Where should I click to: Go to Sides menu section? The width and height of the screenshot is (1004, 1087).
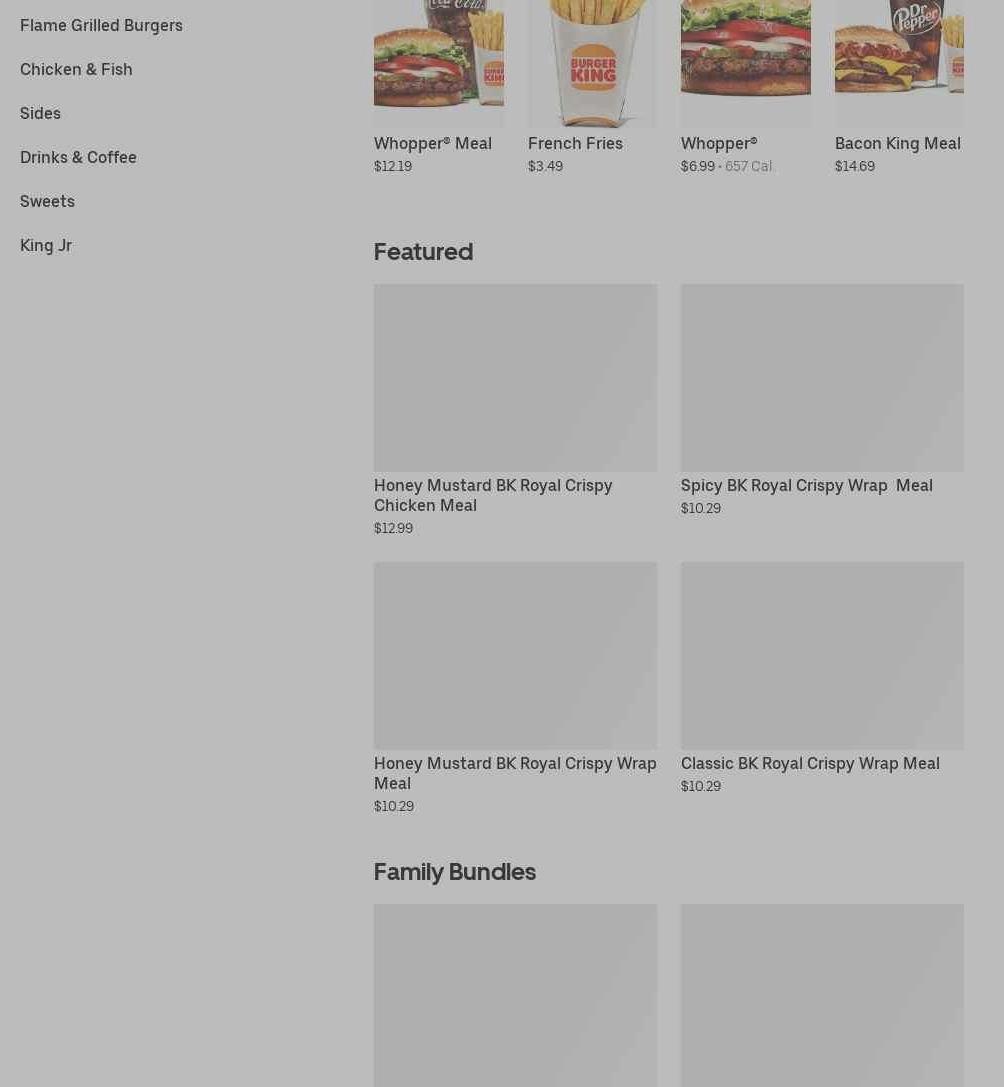click(x=40, y=113)
